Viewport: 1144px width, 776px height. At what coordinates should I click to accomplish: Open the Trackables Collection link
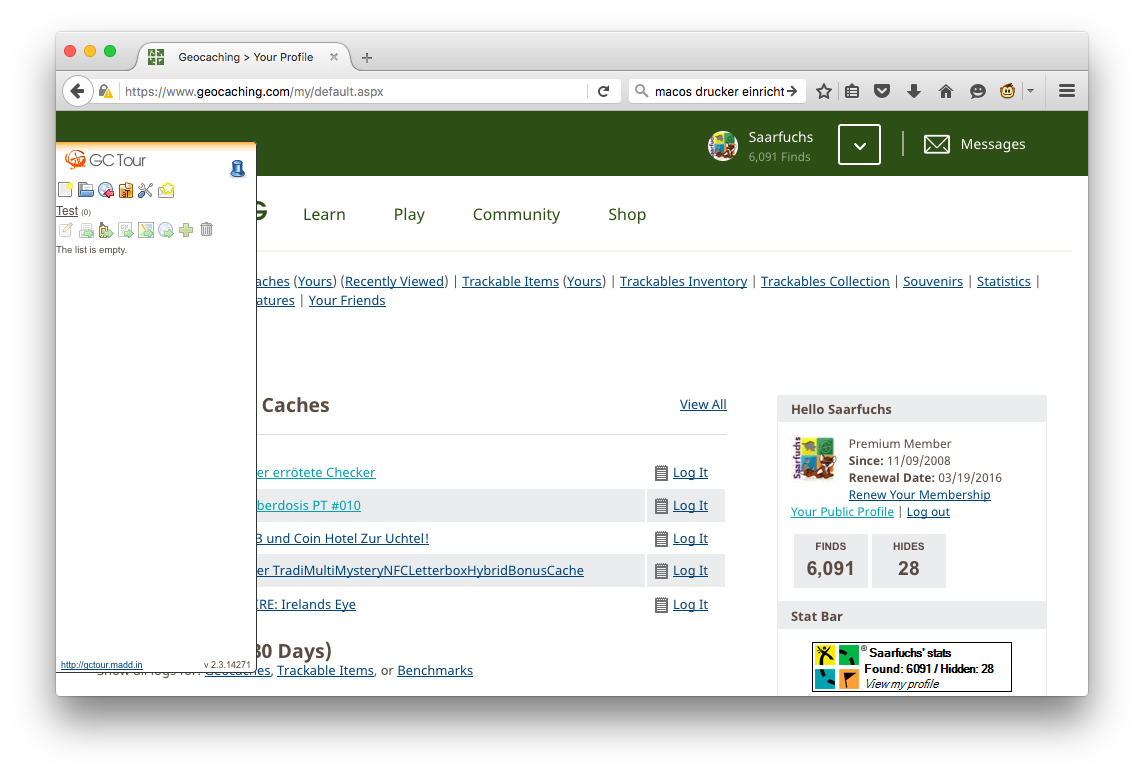[x=825, y=282]
